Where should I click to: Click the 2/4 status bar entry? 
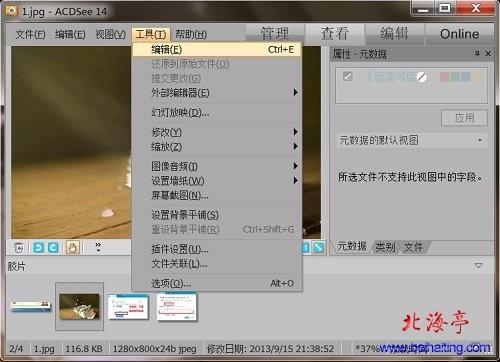(16, 349)
